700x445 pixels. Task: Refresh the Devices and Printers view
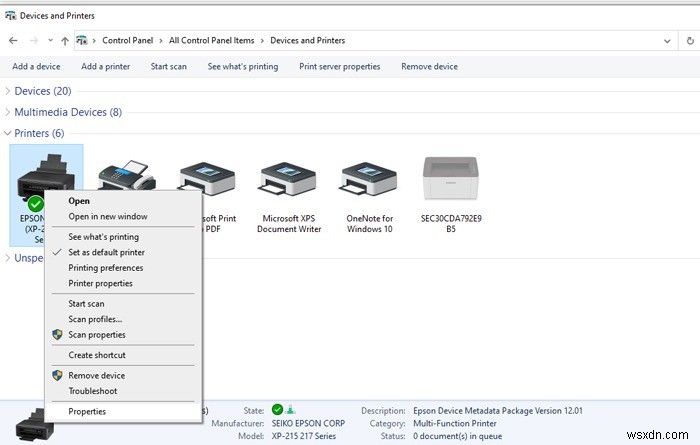click(x=689, y=41)
